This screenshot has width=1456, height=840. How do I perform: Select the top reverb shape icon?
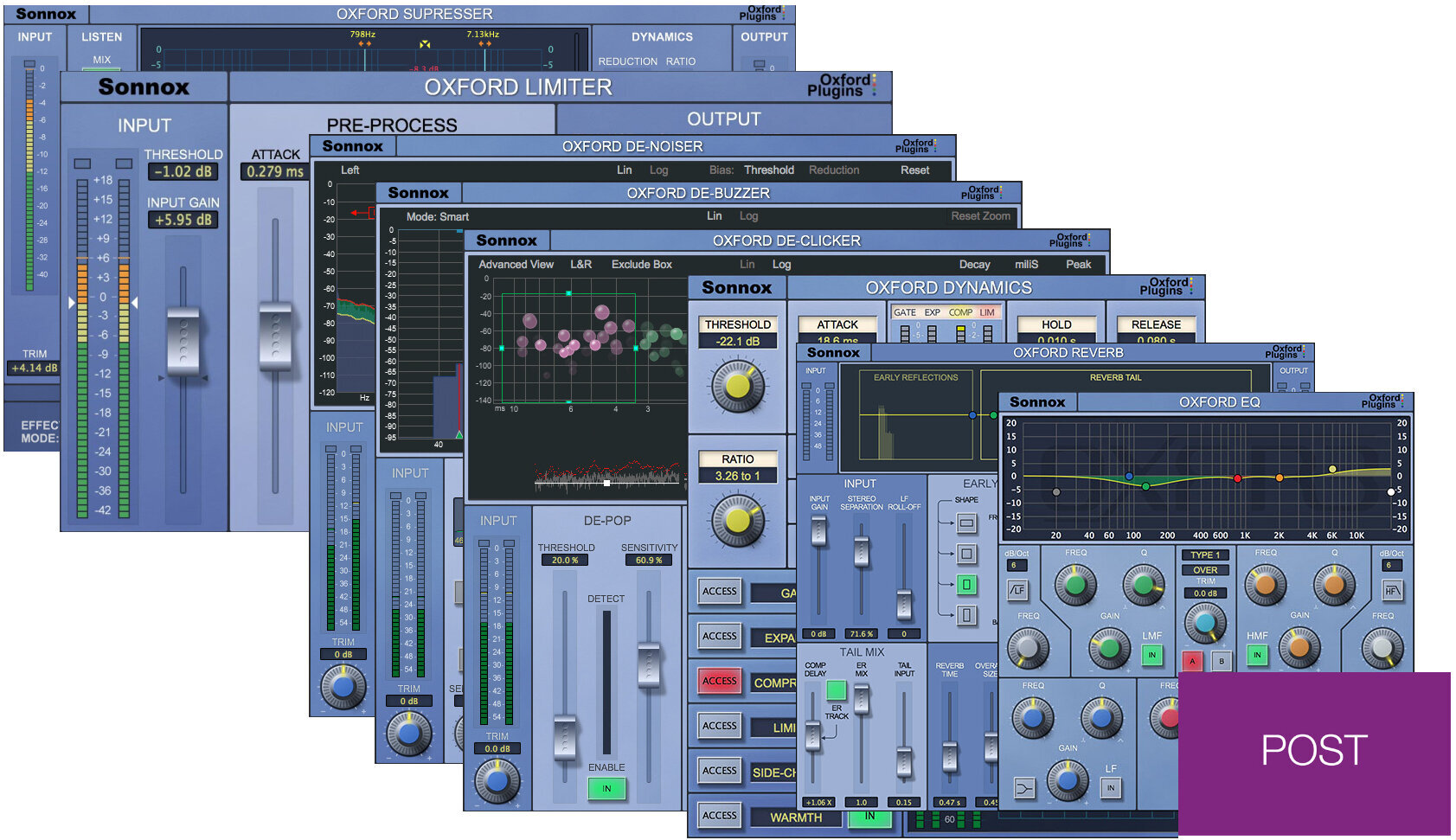tap(967, 523)
